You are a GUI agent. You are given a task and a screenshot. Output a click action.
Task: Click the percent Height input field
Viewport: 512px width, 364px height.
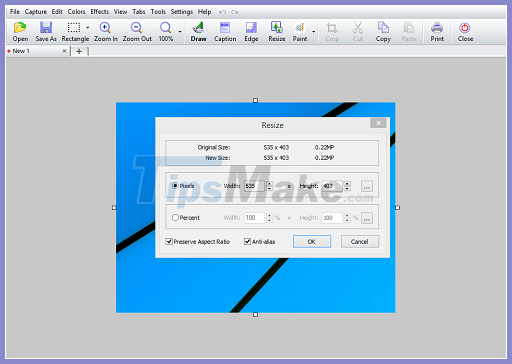[332, 218]
